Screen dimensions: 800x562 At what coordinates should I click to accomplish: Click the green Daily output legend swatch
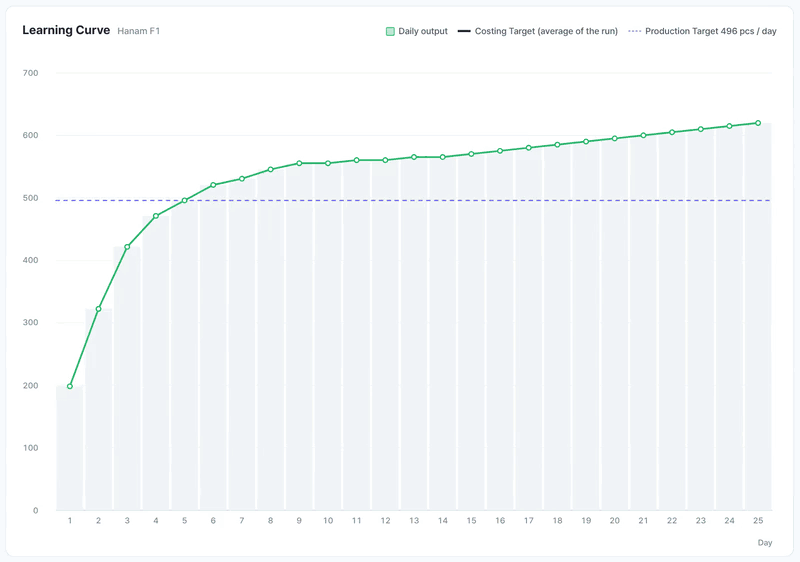pyautogui.click(x=390, y=31)
